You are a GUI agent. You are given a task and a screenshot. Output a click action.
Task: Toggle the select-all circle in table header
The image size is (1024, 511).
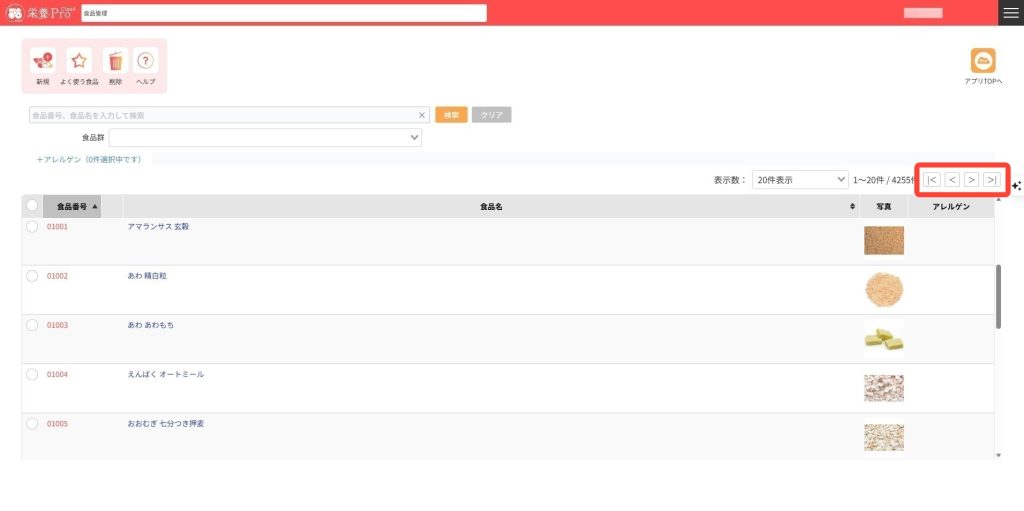tap(32, 206)
